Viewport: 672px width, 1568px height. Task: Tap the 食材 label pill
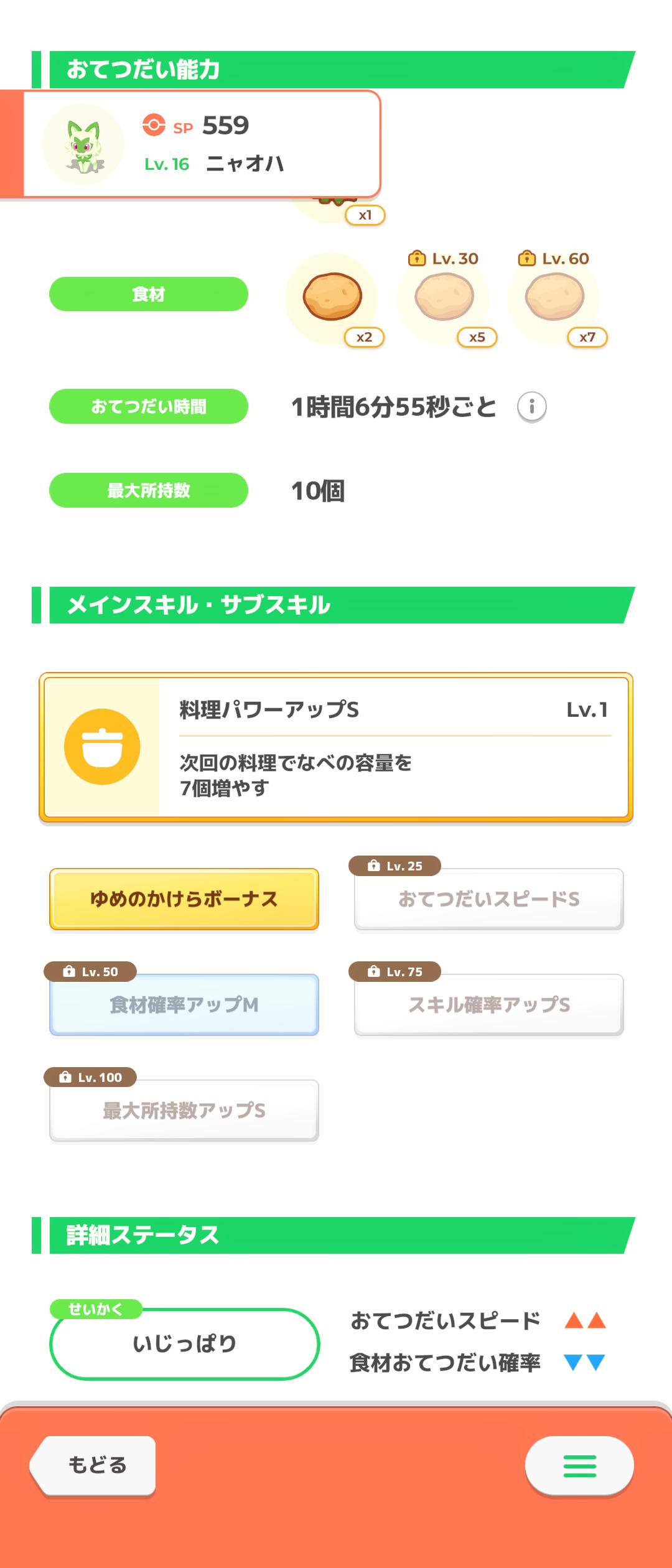coord(149,294)
